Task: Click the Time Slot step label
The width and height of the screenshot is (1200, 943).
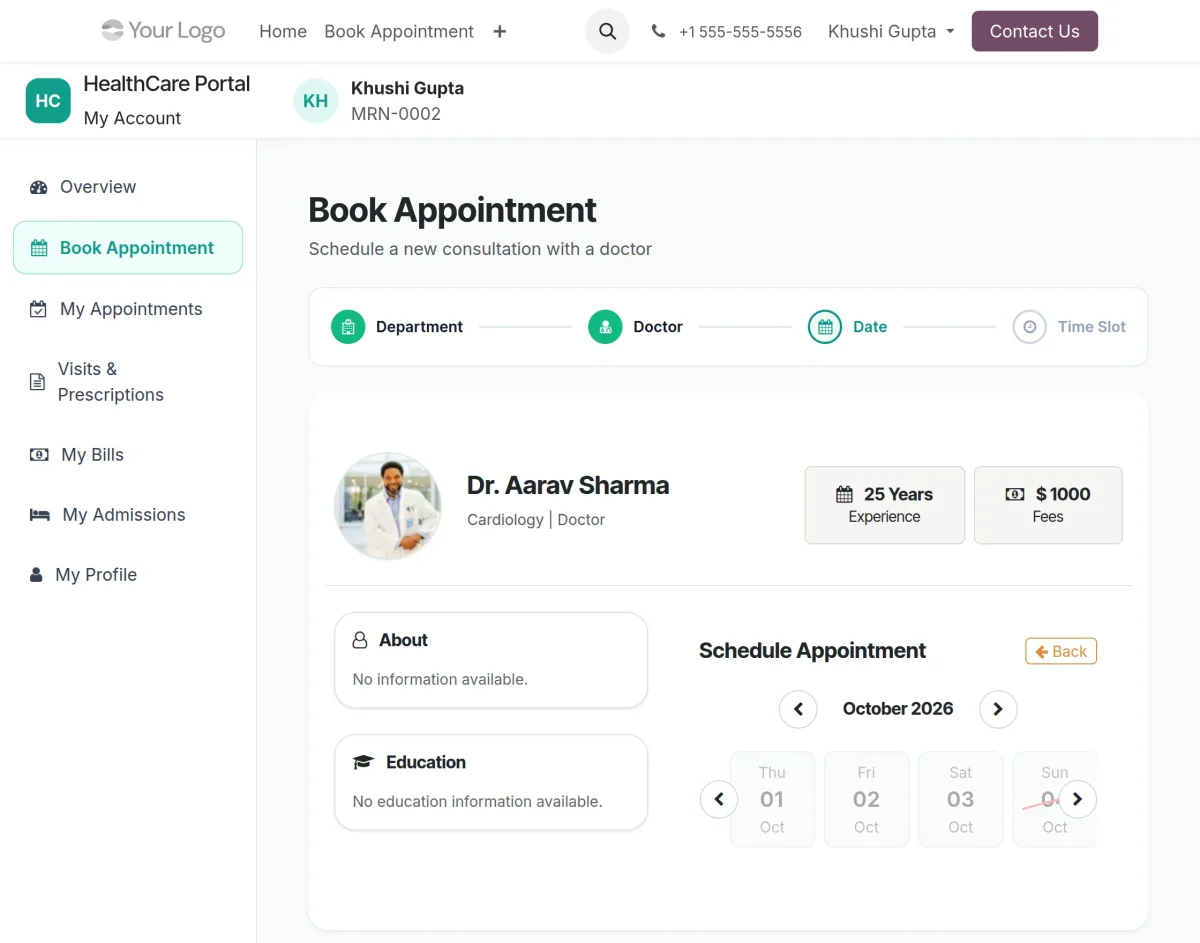Action: tap(1092, 327)
